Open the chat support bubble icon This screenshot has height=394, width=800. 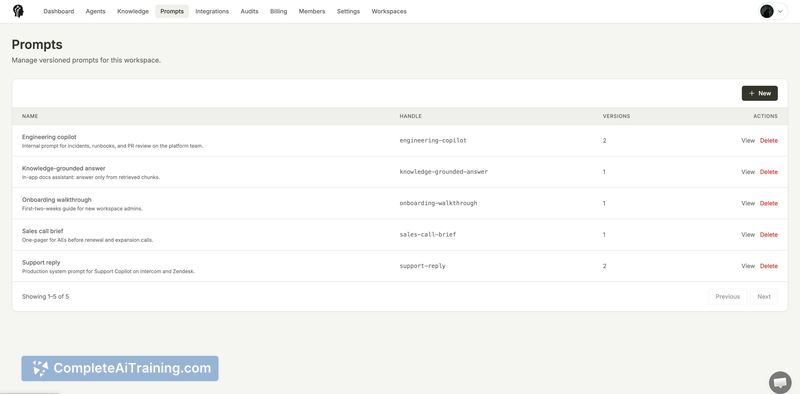[780, 382]
